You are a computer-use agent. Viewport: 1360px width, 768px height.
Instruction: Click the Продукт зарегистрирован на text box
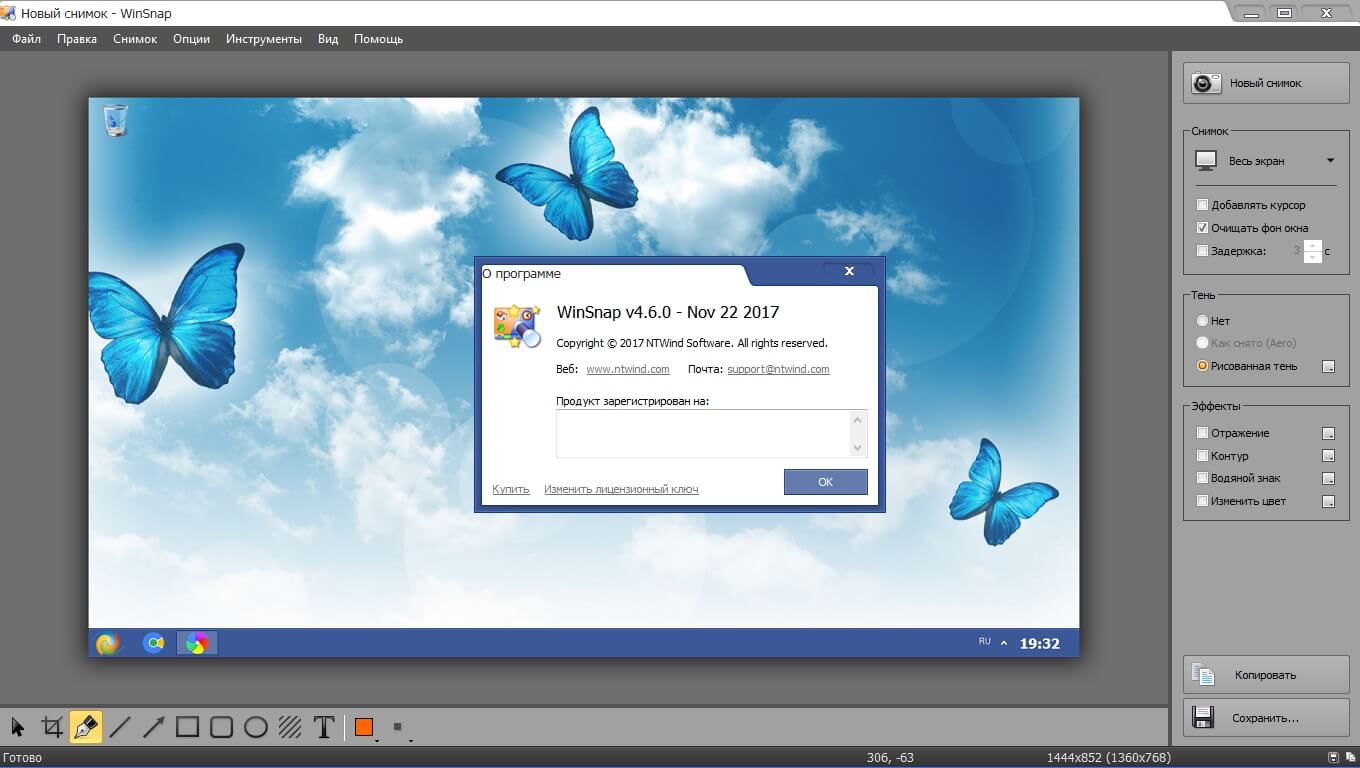(712, 433)
